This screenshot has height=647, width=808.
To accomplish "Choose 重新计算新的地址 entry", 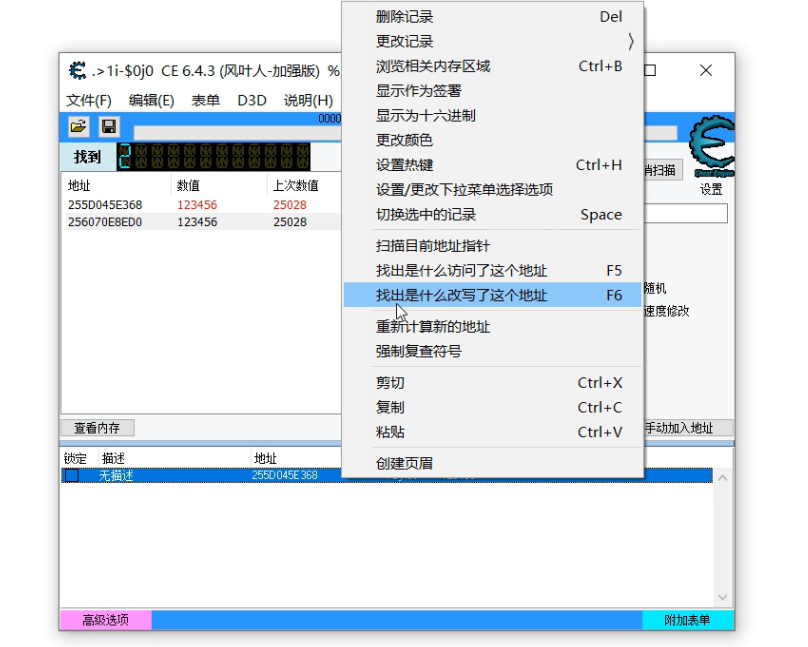I will (x=493, y=327).
